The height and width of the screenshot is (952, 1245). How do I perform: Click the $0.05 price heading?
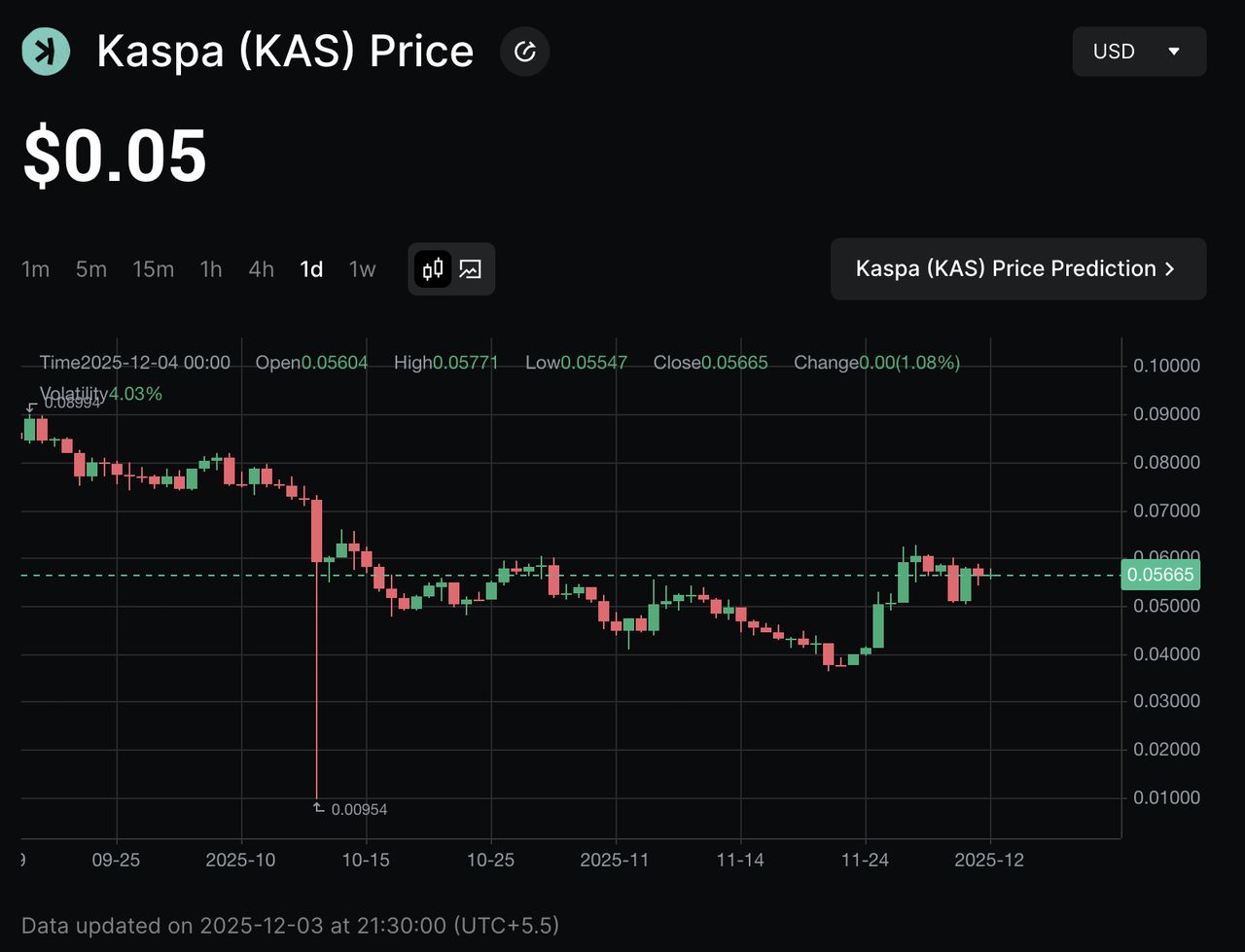114,153
